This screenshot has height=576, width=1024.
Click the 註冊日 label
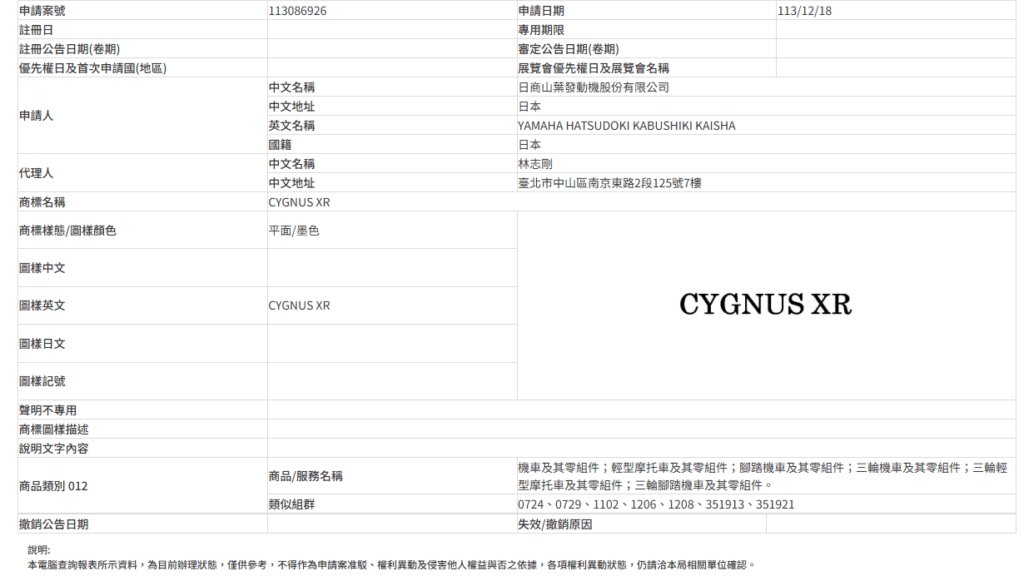point(36,30)
